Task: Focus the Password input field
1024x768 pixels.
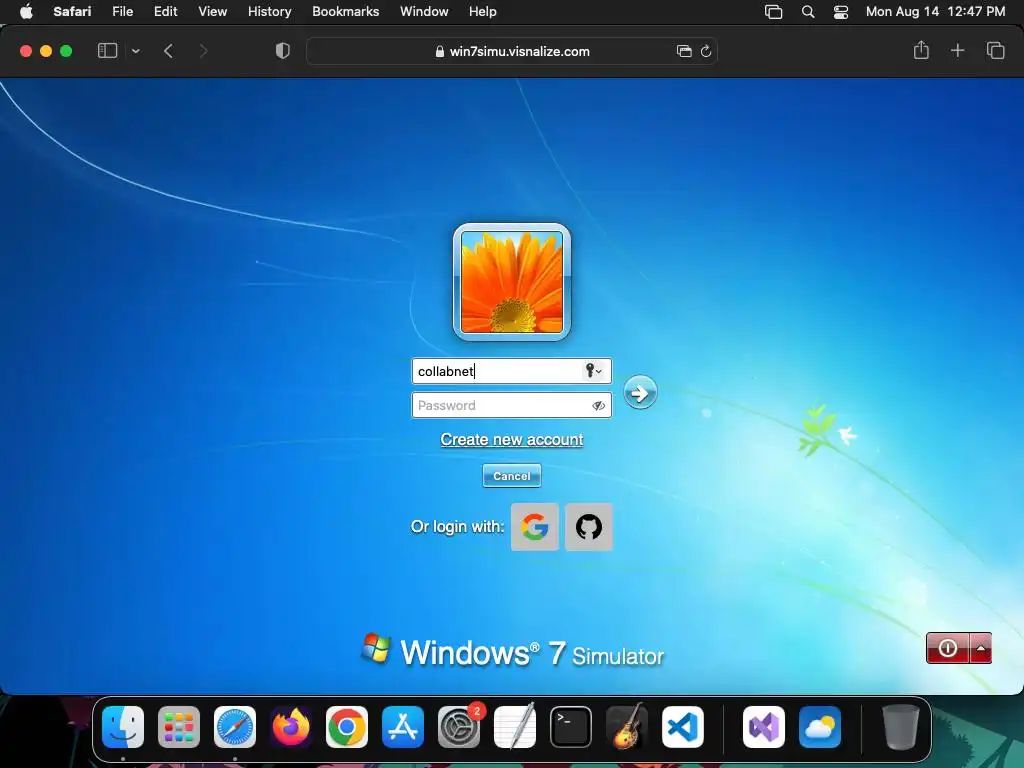Action: [x=511, y=405]
